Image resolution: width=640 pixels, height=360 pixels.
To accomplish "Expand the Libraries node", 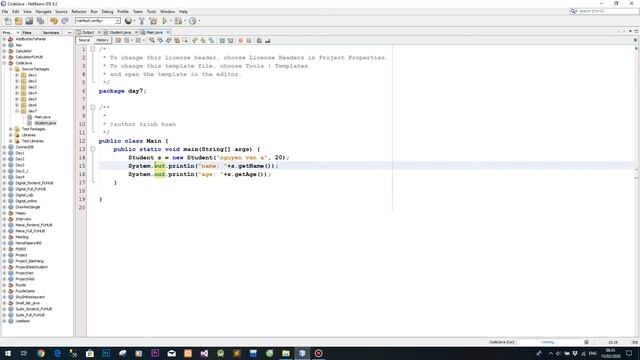I will [11, 135].
